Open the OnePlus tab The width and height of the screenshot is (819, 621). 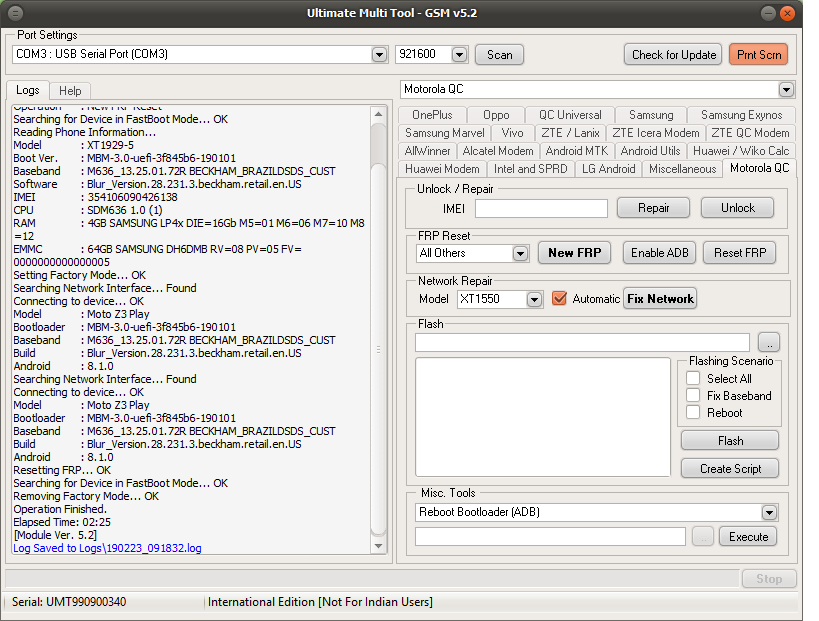click(432, 115)
